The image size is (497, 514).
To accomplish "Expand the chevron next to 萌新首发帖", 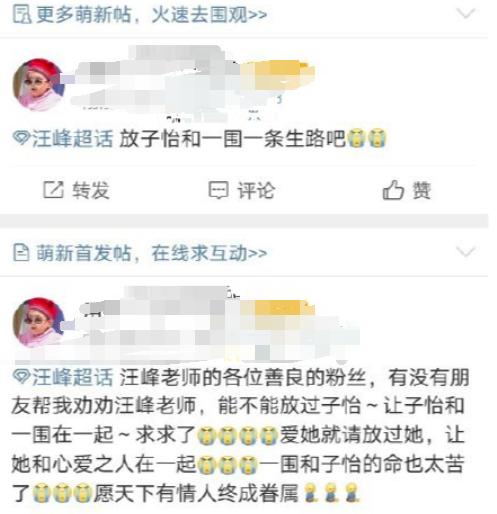I will tap(465, 252).
